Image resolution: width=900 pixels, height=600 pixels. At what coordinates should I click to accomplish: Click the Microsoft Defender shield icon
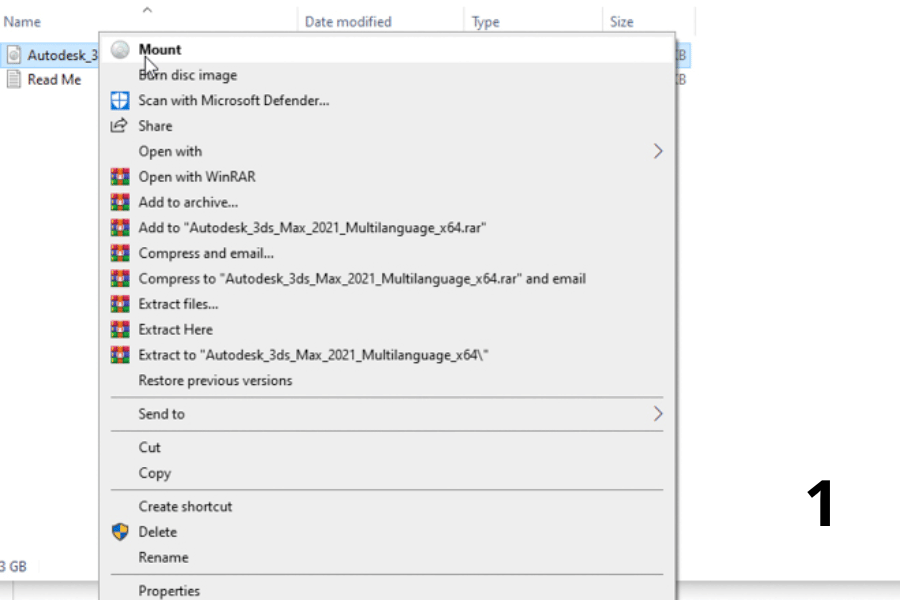pyautogui.click(x=120, y=100)
